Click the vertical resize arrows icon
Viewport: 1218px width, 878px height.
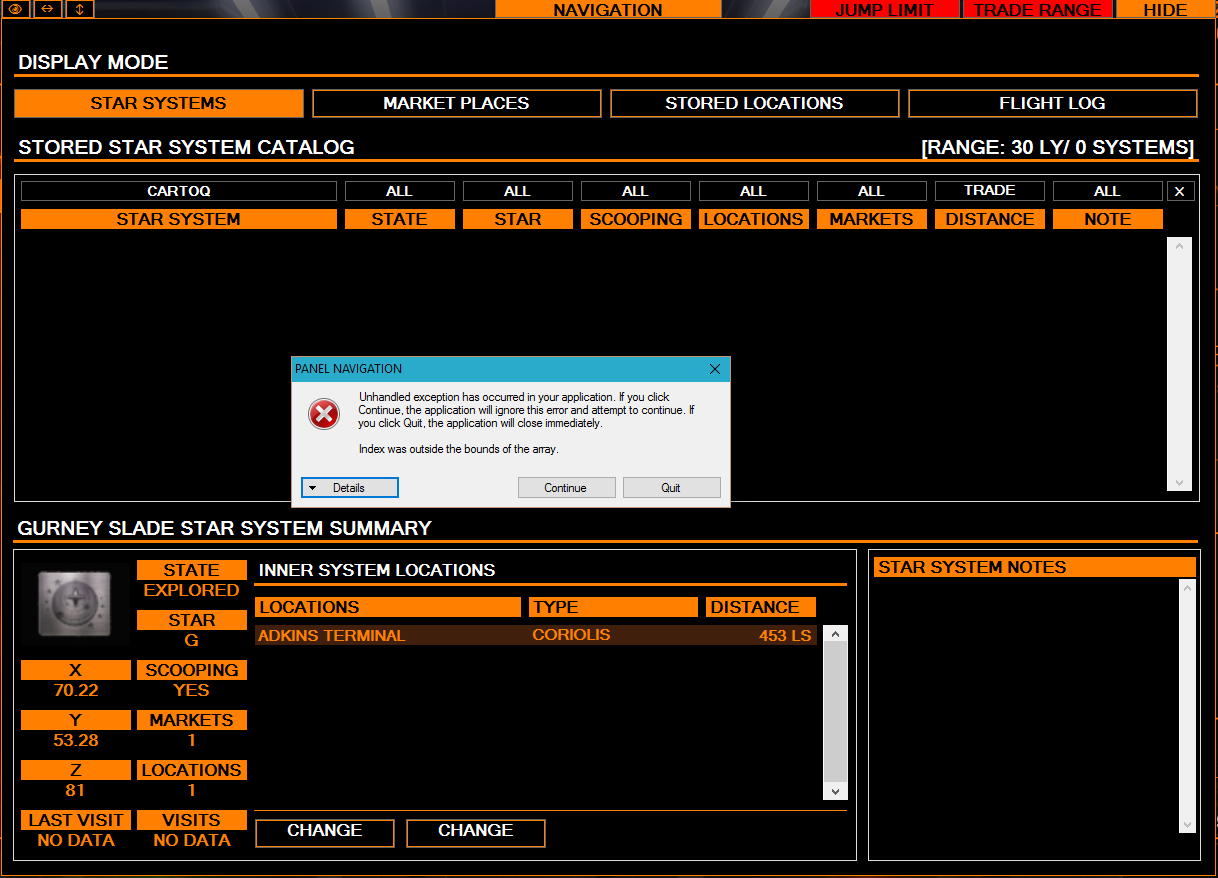pos(79,9)
